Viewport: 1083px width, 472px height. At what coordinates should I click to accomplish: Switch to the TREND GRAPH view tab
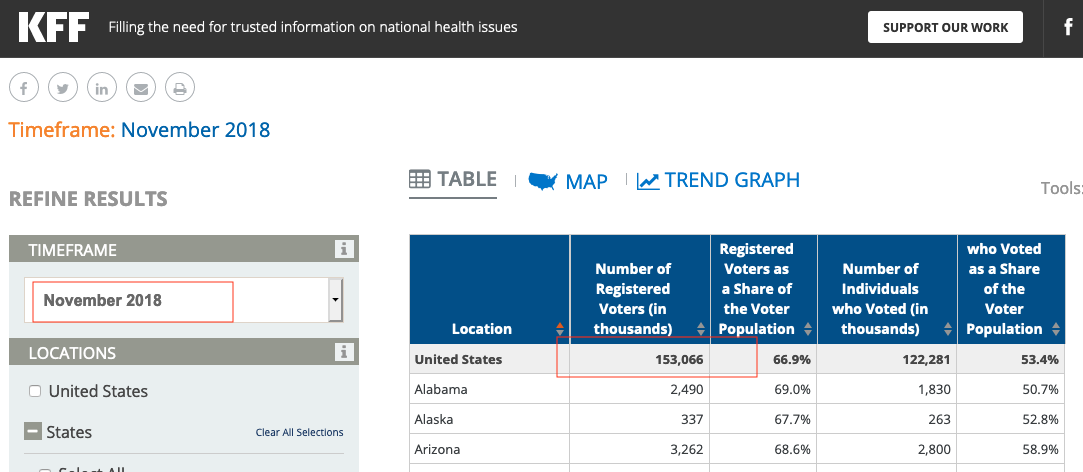tap(718, 180)
